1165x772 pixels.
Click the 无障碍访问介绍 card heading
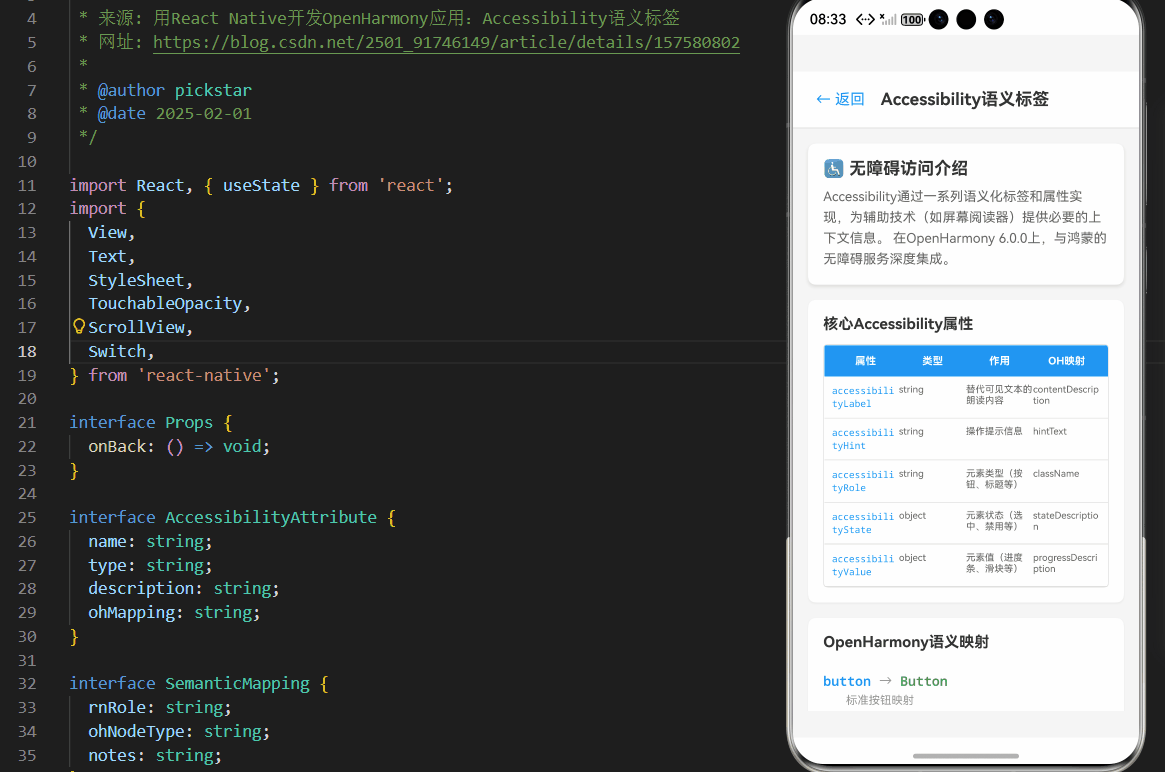pyautogui.click(x=908, y=169)
